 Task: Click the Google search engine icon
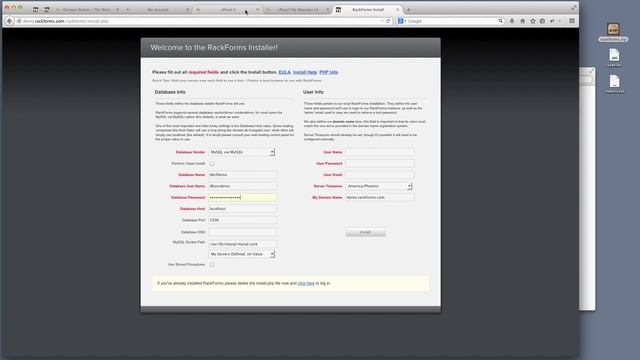tap(400, 21)
